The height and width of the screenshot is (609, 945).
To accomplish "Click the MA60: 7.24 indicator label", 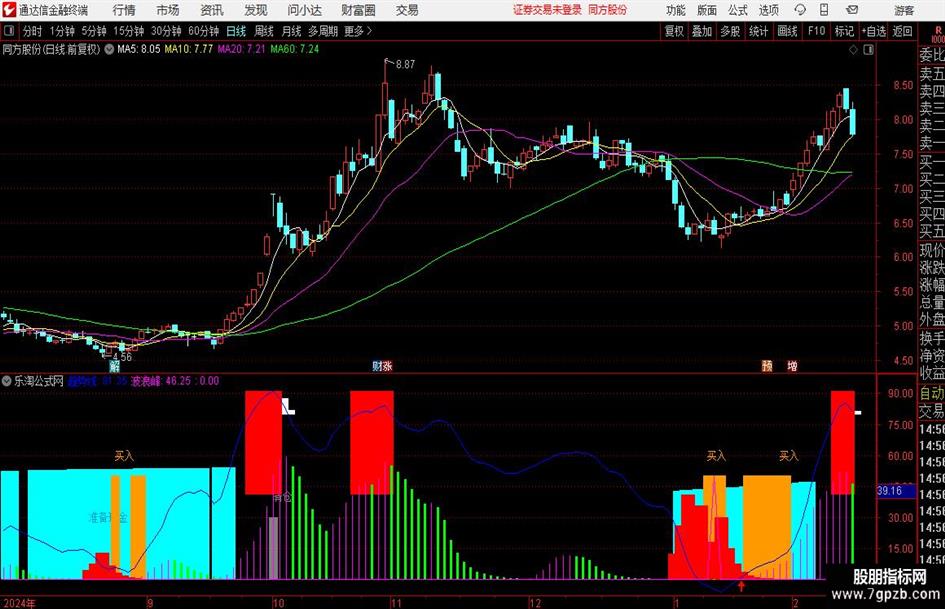I will tap(295, 49).
